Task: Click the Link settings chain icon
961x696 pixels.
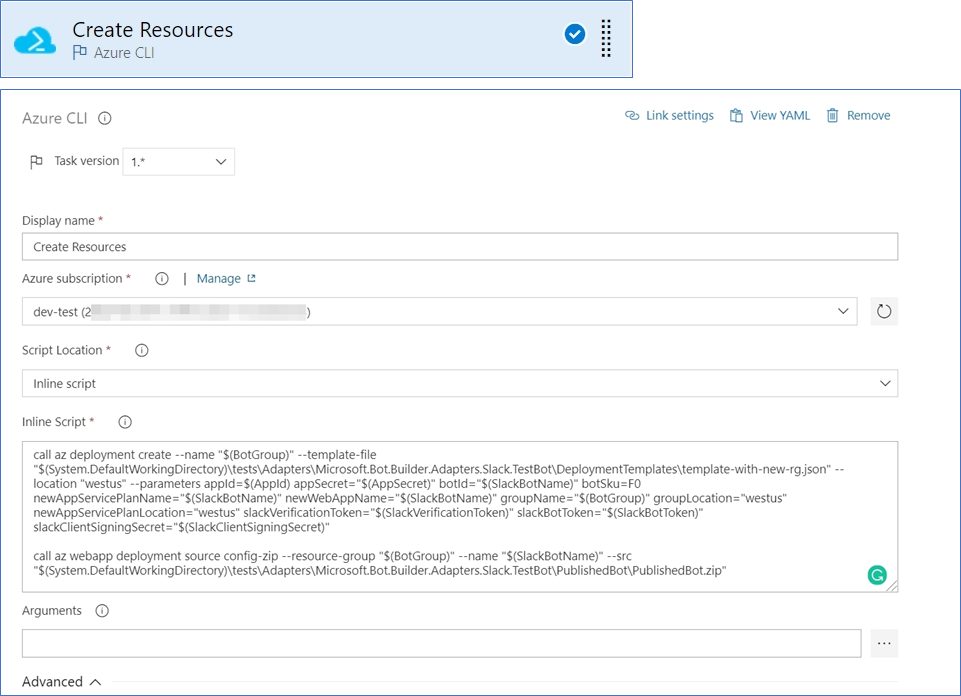Action: [632, 115]
